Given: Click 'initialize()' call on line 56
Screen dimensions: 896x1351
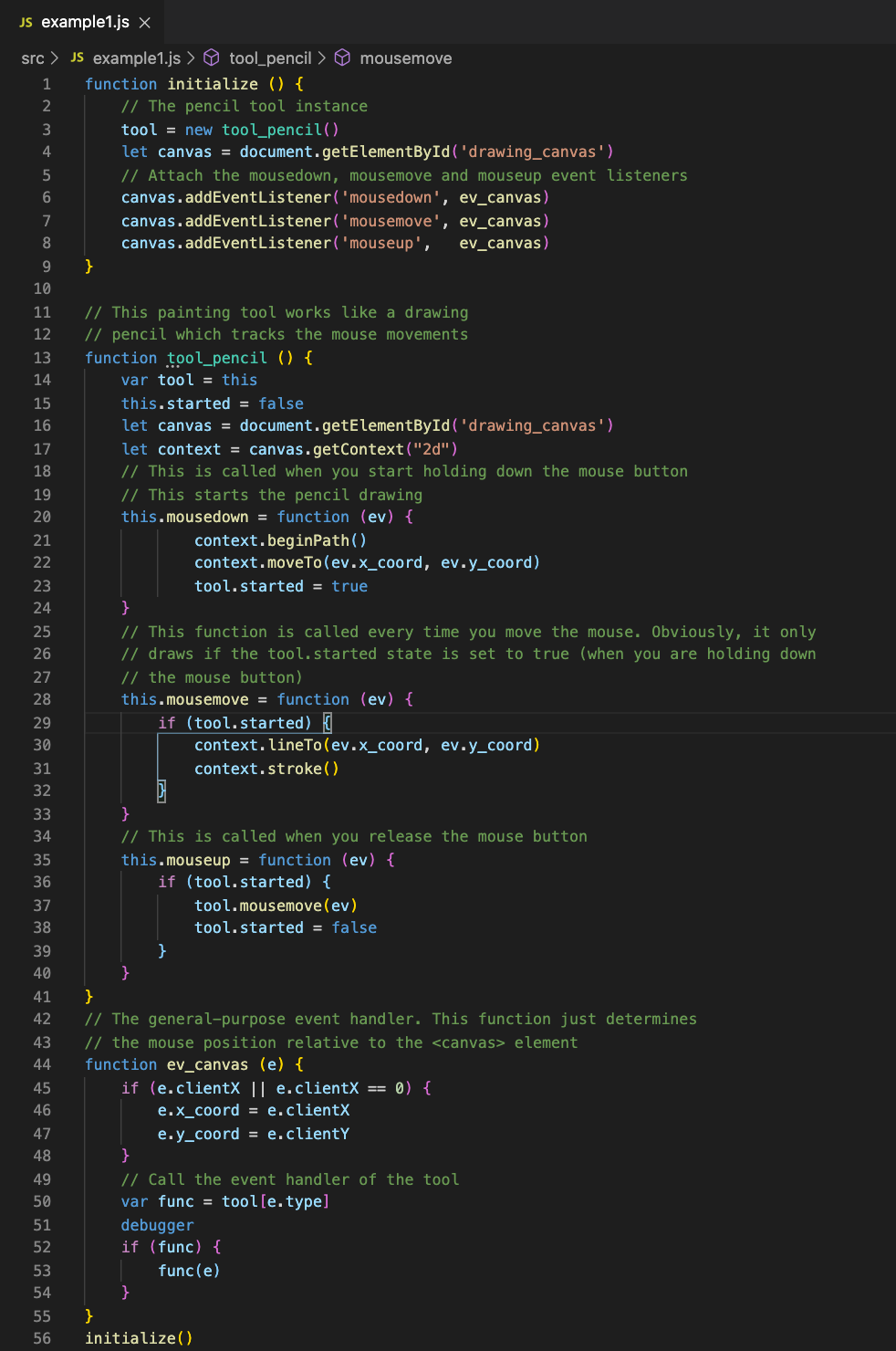Looking at the screenshot, I should (x=139, y=1338).
